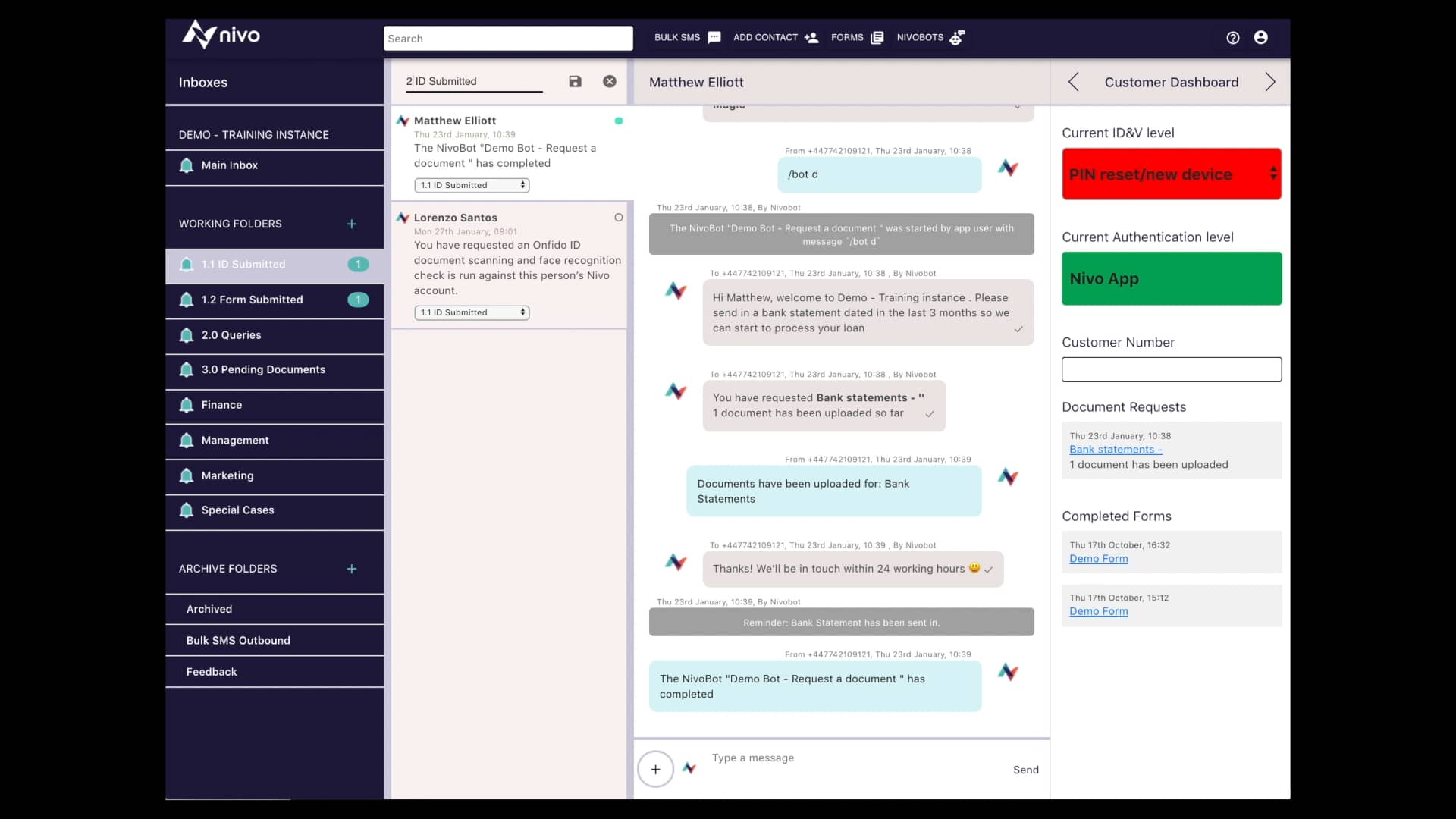
Task: Click inside the Customer Number field
Action: [1171, 369]
